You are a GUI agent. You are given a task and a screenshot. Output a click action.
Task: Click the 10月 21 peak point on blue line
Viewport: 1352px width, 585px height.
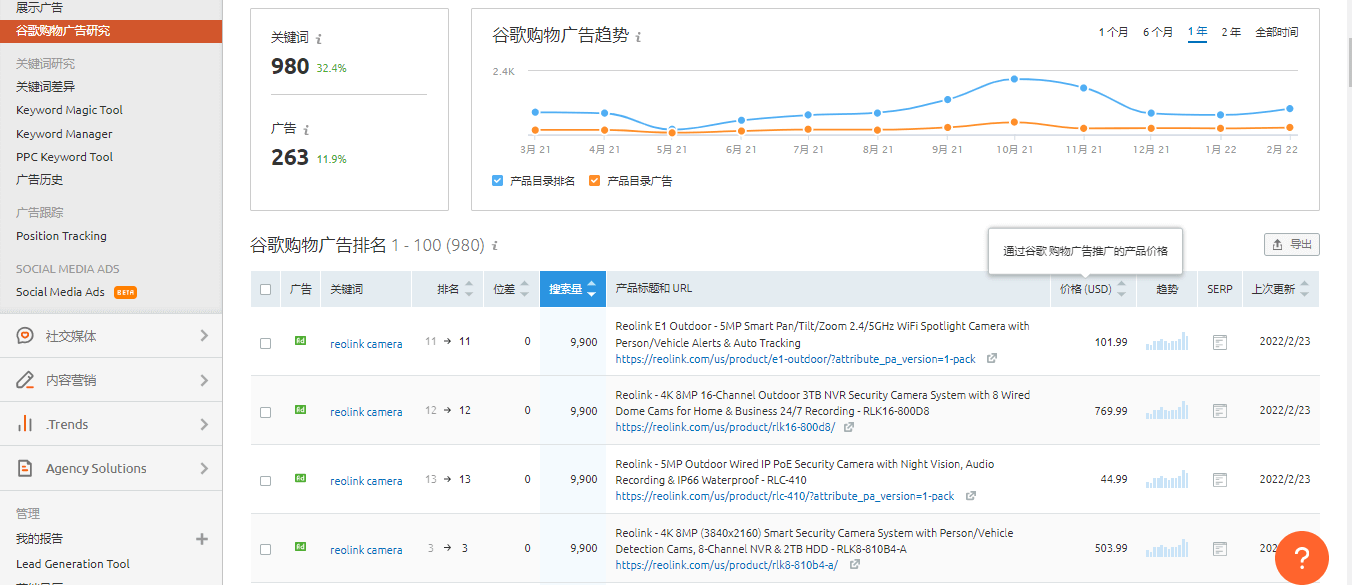click(x=1014, y=78)
